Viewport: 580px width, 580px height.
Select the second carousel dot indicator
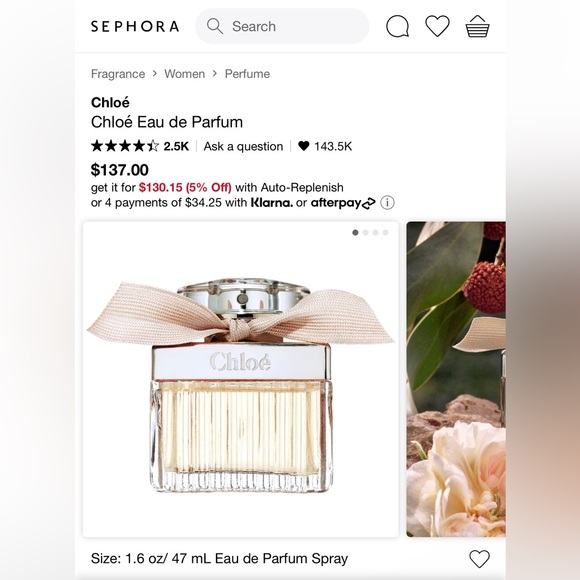coord(365,232)
